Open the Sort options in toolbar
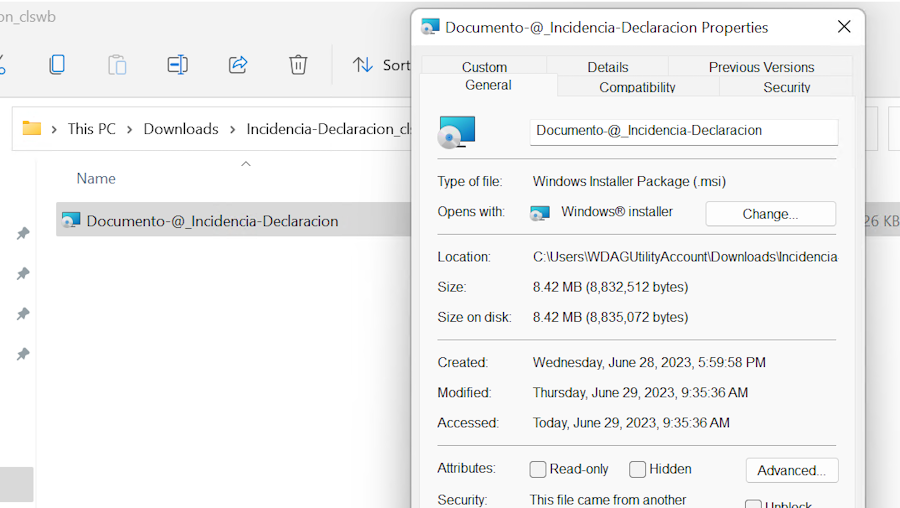This screenshot has height=508, width=900. pyautogui.click(x=381, y=65)
